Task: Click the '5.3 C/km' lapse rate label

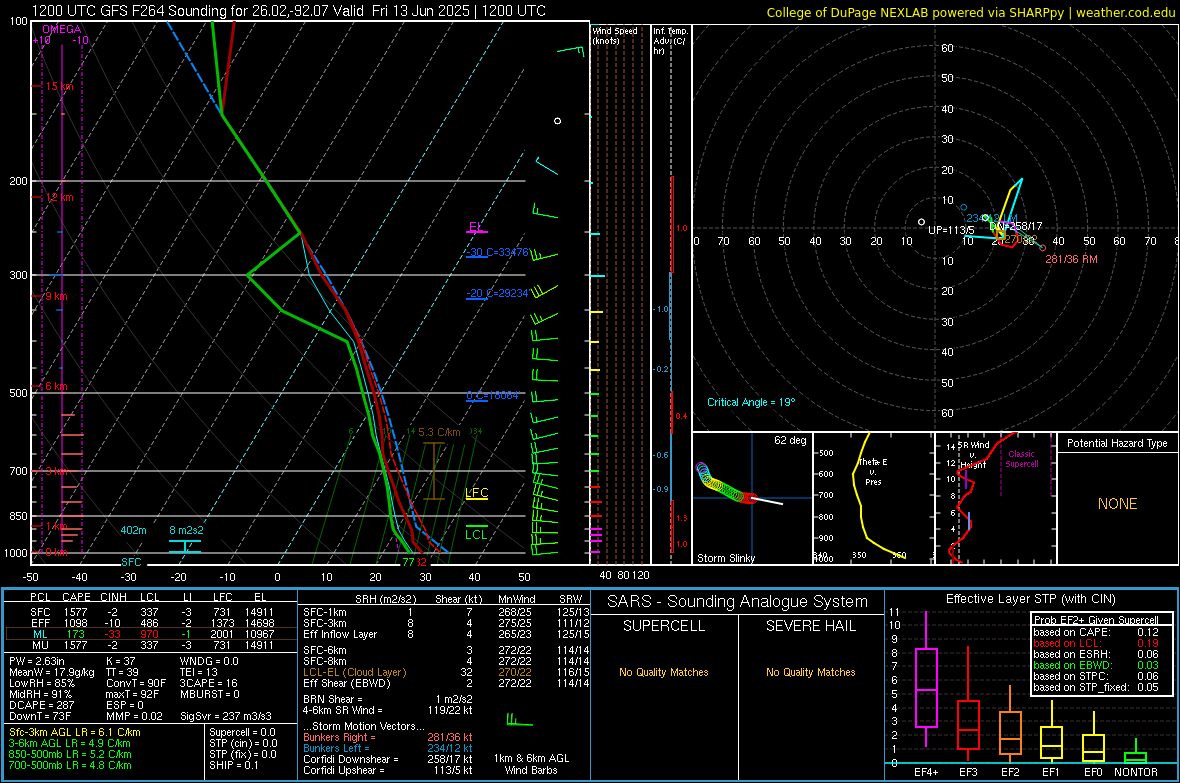Action: pos(439,432)
